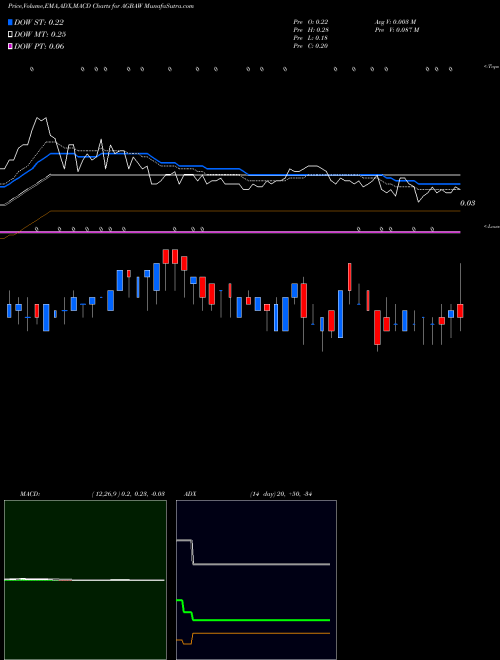500x660 pixels.
Task: Click the 0.03 price label beside the EMA lines
Action: coord(468,203)
